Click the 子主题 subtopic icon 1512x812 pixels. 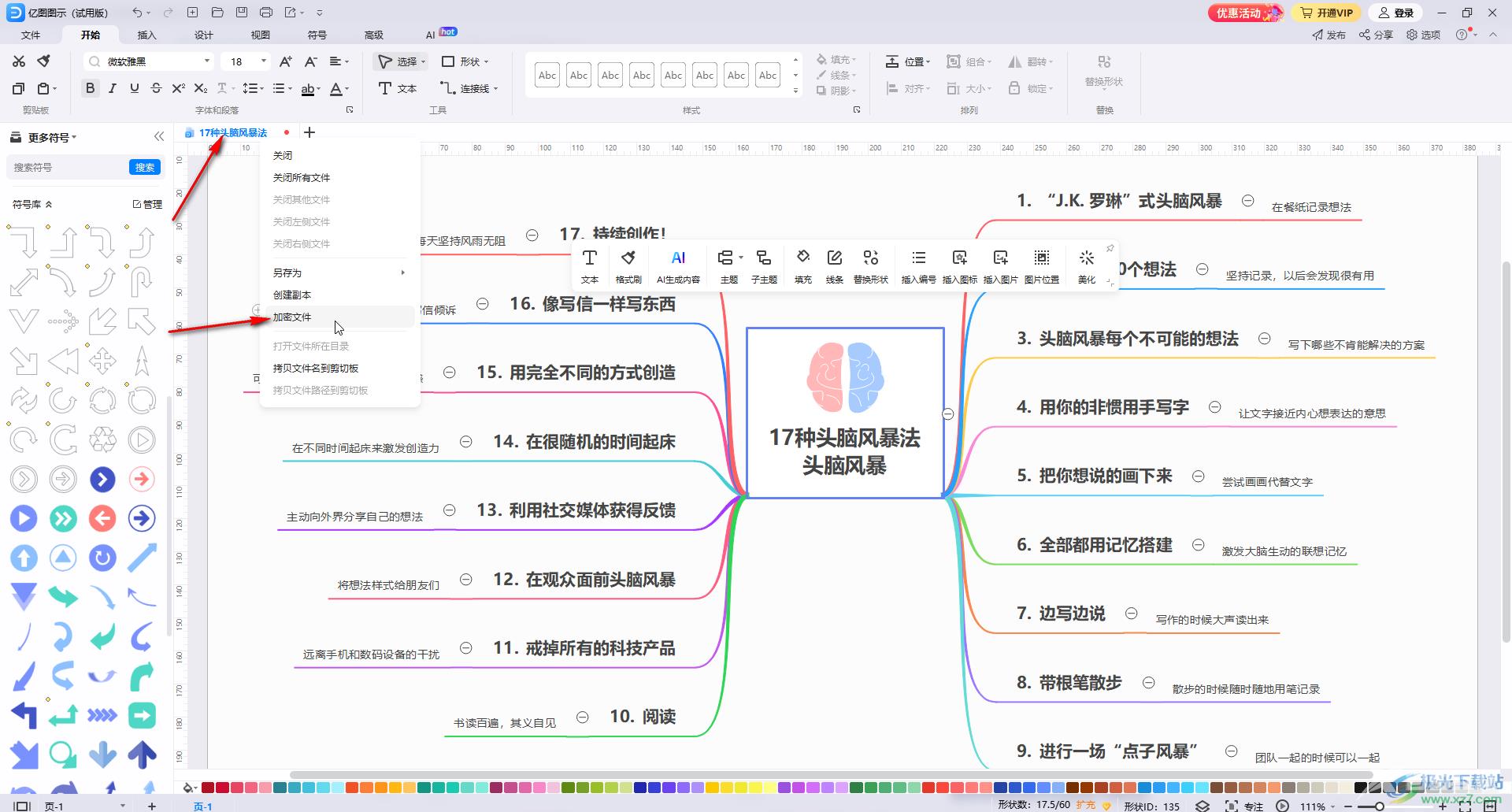click(x=763, y=266)
